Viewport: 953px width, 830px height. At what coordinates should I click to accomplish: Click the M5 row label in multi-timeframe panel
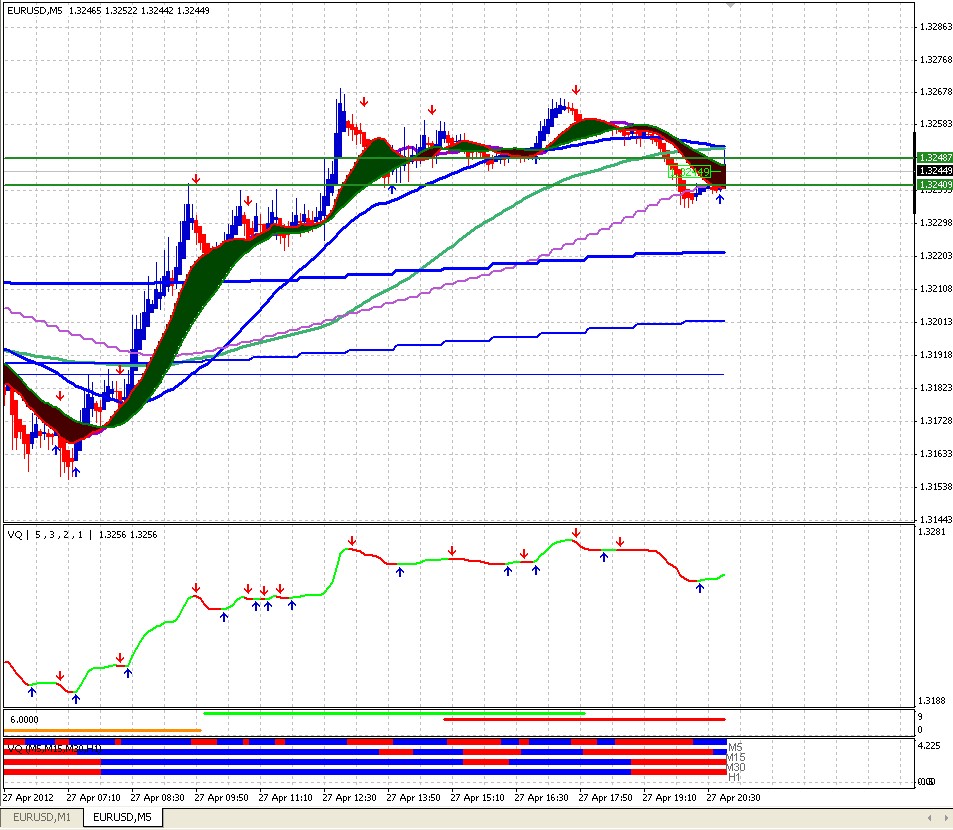(735, 747)
